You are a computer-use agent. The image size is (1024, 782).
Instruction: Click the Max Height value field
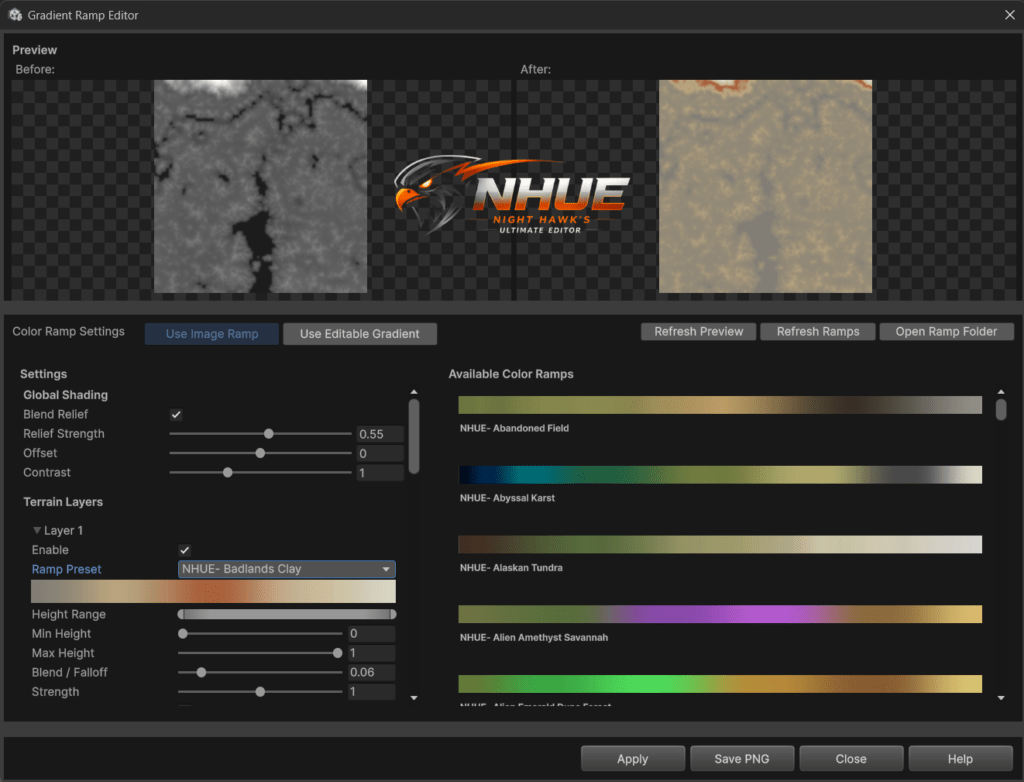coord(371,653)
